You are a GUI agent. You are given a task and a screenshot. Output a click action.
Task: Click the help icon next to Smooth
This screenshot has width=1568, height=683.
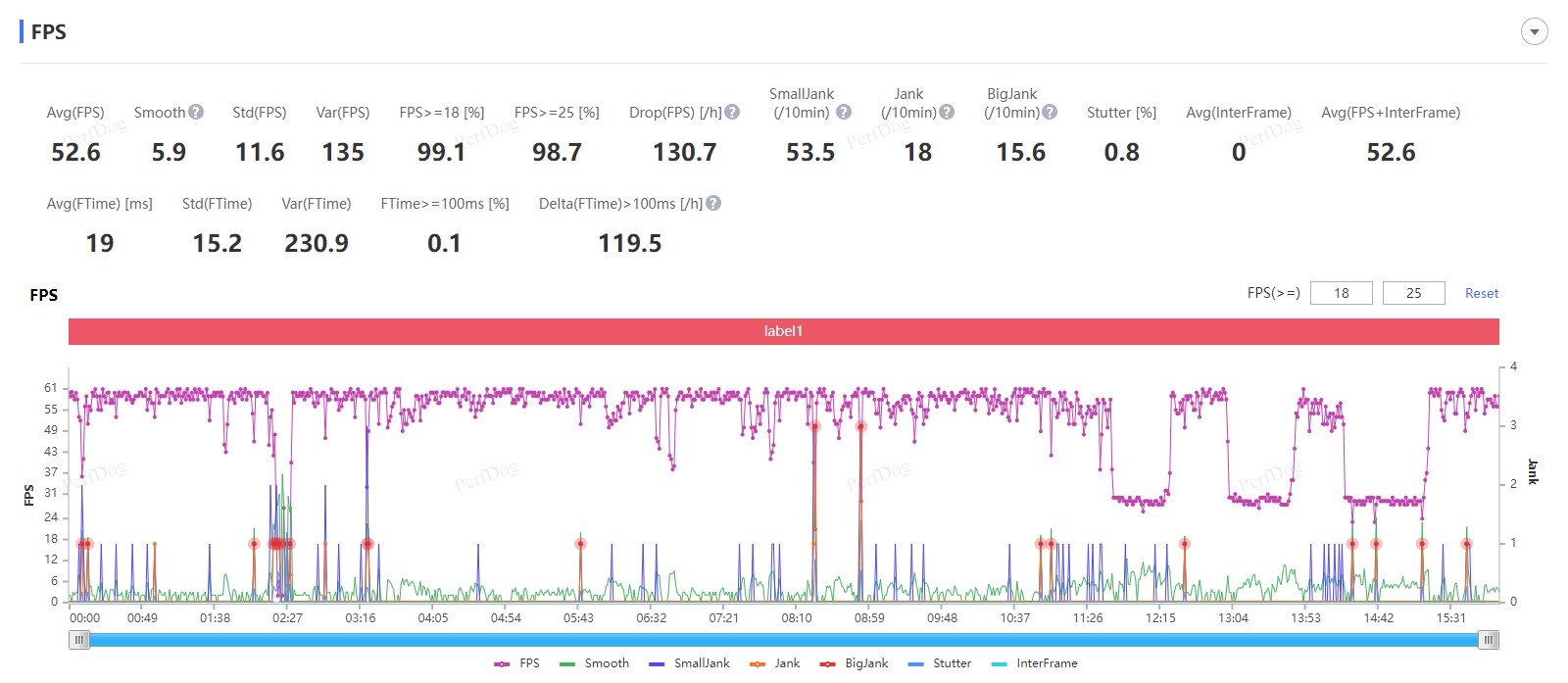click(x=196, y=113)
